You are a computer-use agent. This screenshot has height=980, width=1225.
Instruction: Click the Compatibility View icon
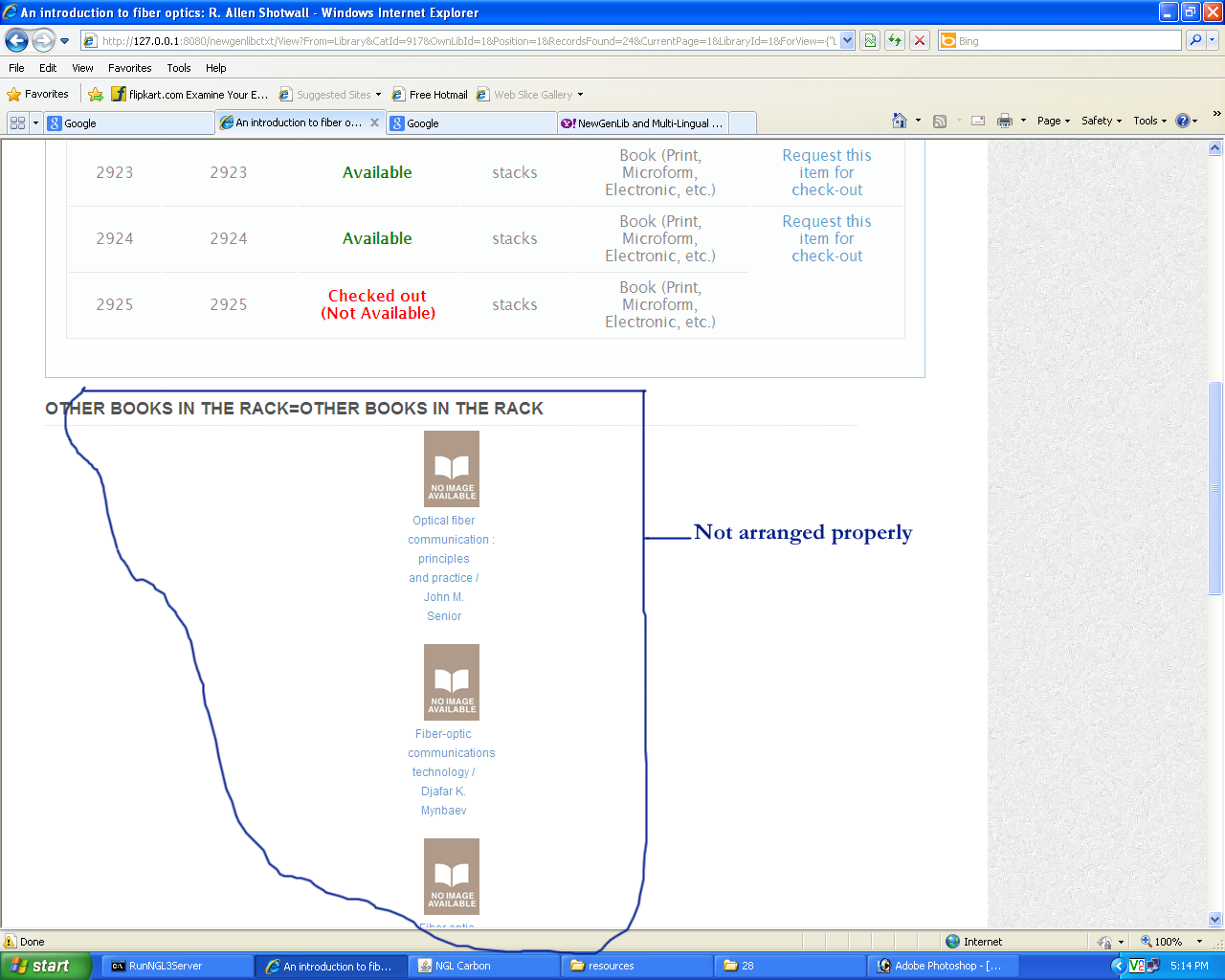point(869,40)
